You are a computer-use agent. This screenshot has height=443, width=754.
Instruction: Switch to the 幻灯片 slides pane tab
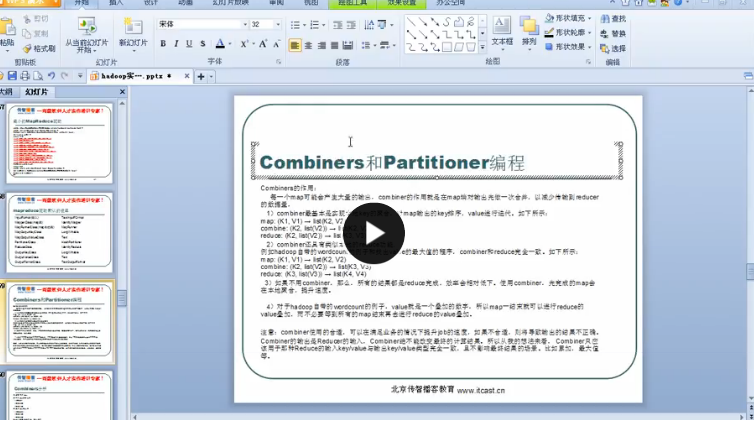(36, 91)
